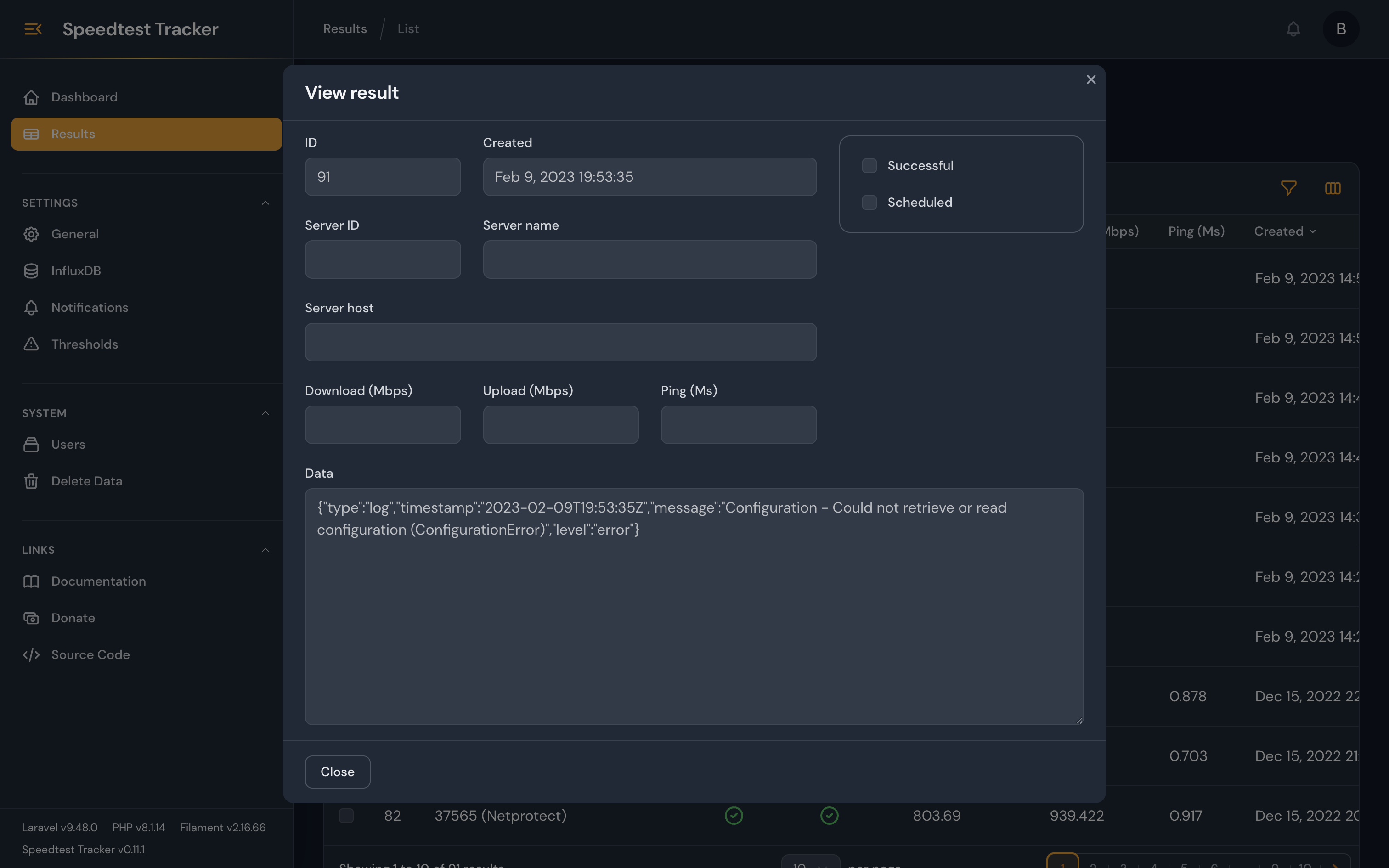Select the List breadcrumb item
This screenshot has height=868, width=1389.
(407, 28)
